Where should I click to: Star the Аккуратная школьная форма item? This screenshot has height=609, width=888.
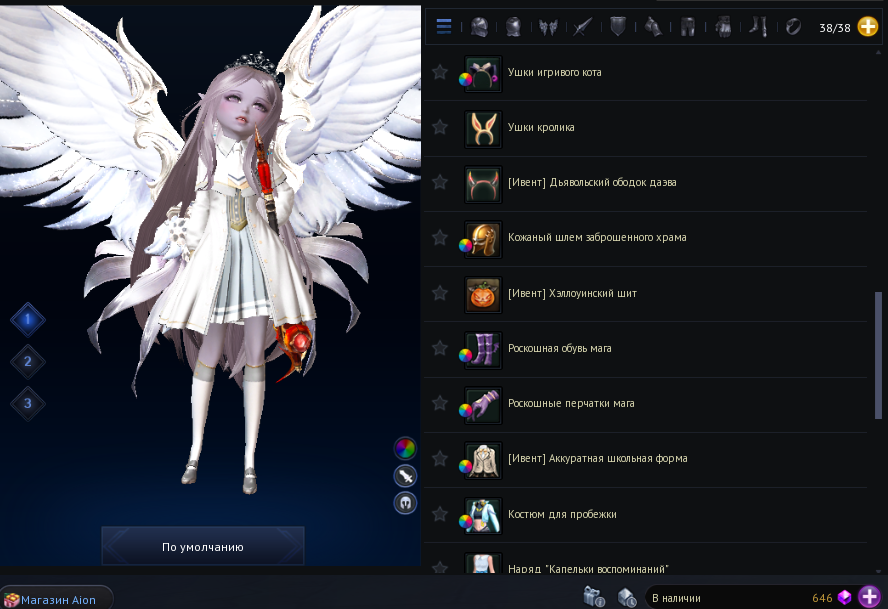pos(439,458)
